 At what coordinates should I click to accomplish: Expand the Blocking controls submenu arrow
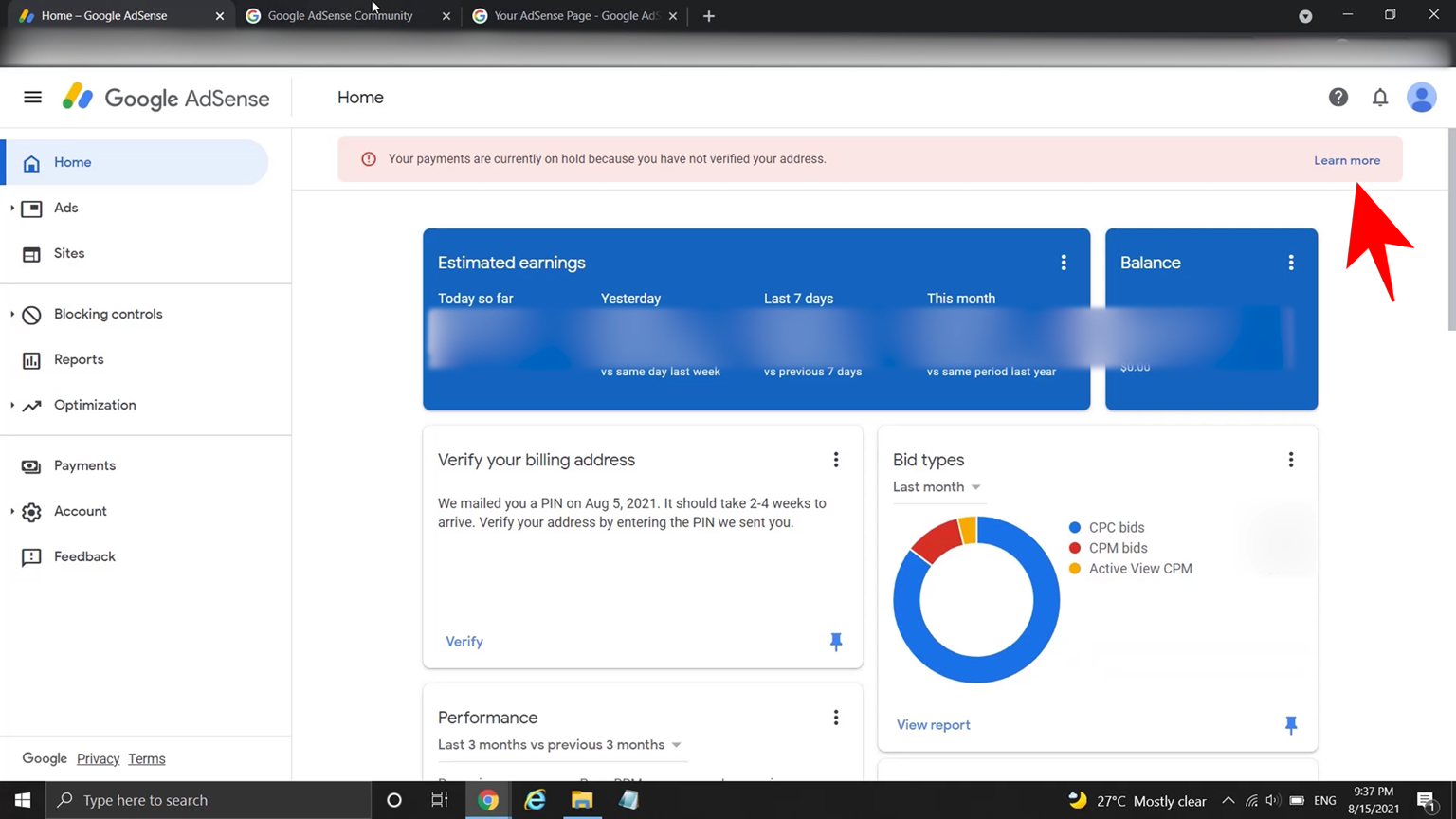pyautogui.click(x=12, y=314)
